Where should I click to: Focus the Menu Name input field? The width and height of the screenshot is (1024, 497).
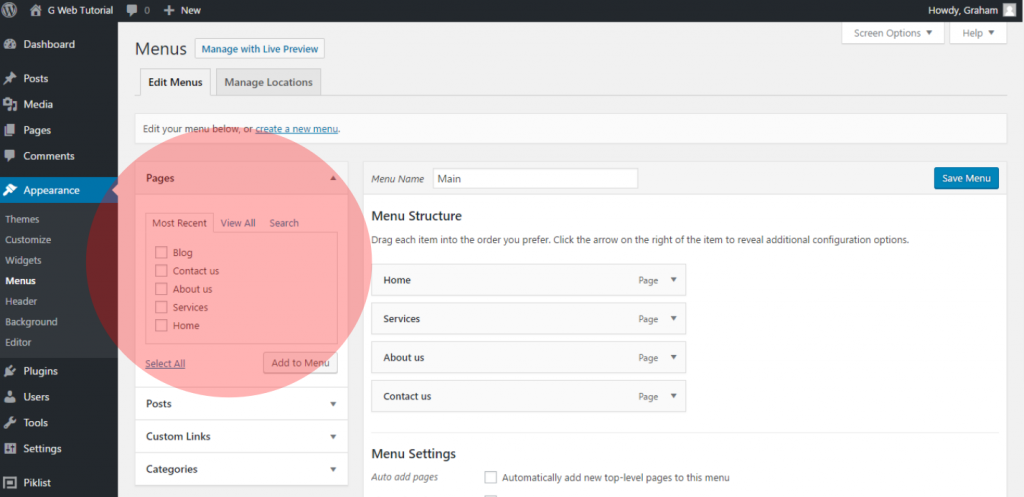[x=536, y=178]
